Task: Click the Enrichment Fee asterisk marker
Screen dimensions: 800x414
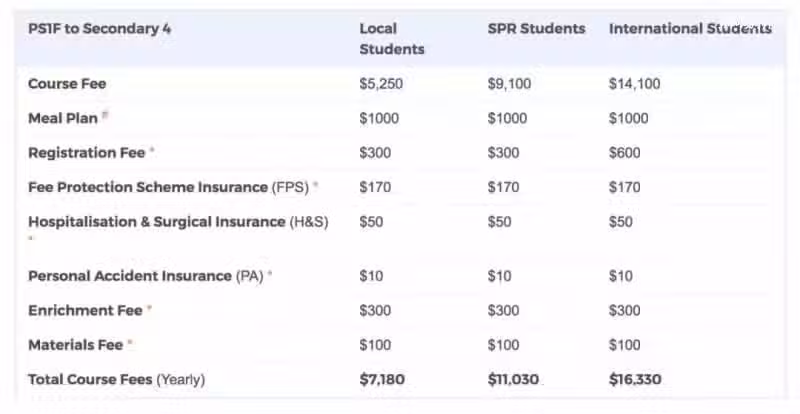Action: [x=149, y=308]
